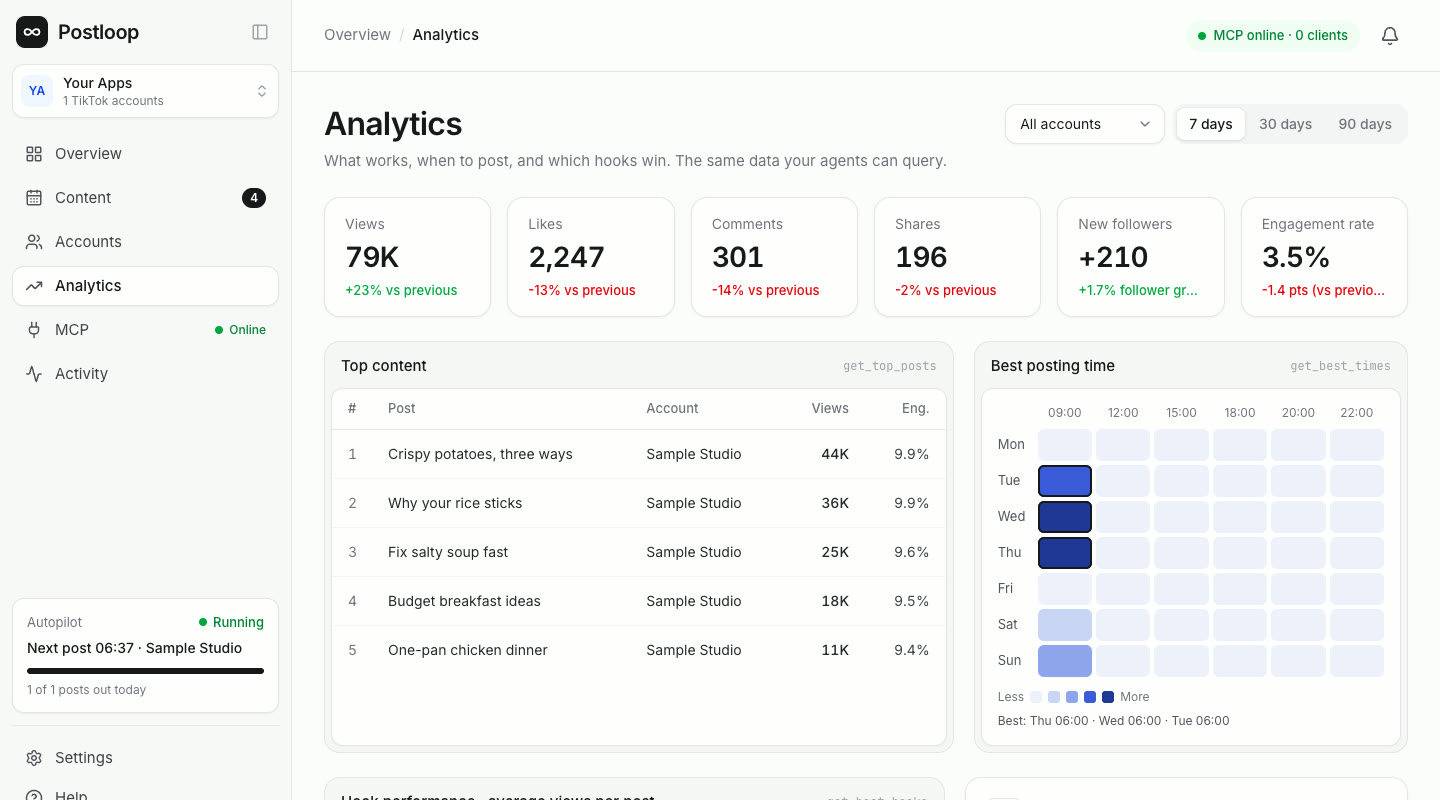This screenshot has width=1440, height=800.
Task: Open post 'Crispy potatoes, three ways'
Action: [480, 454]
